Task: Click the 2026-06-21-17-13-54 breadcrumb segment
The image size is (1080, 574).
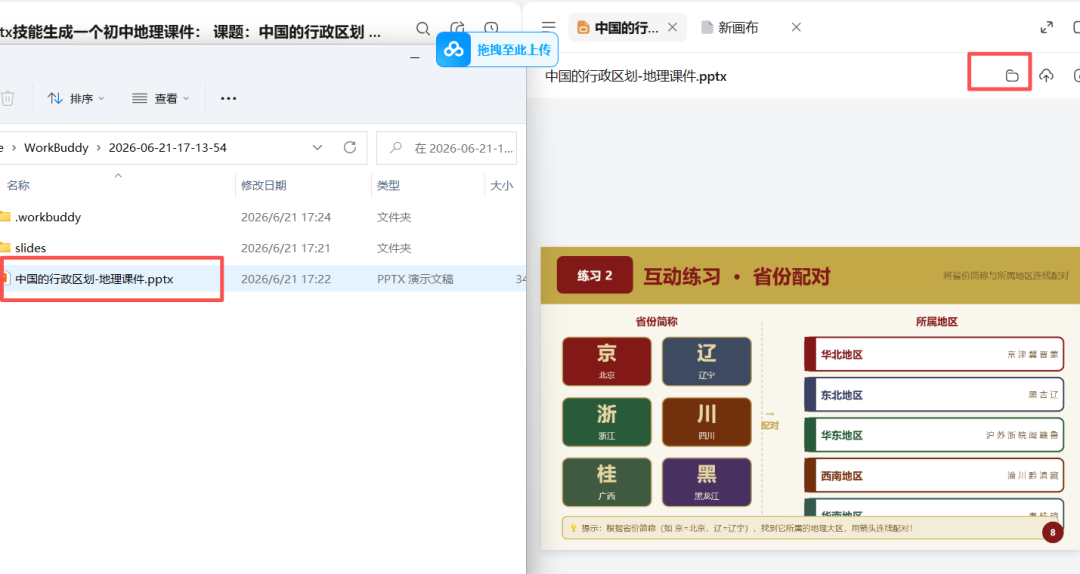Action: point(167,147)
